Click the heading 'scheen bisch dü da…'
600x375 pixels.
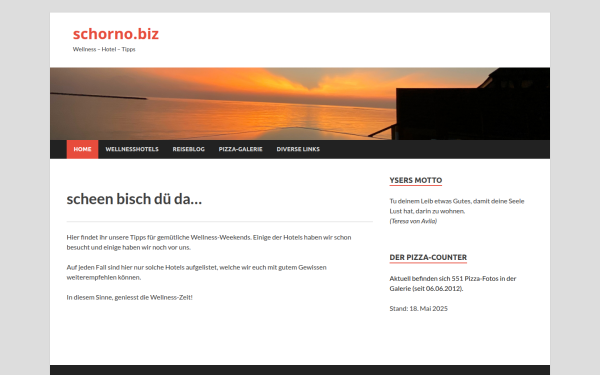point(134,199)
